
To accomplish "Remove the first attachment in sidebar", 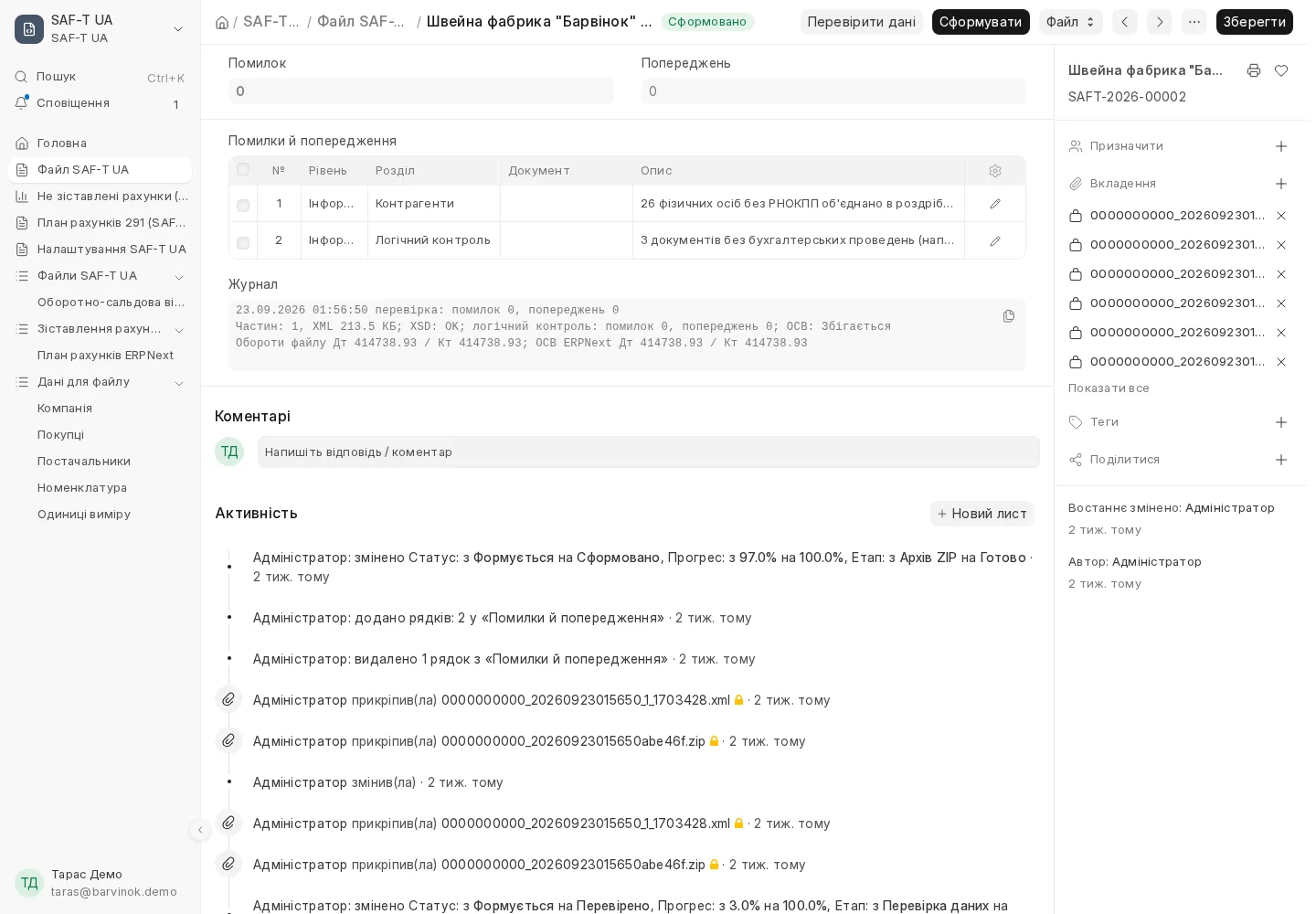I will tap(1281, 216).
